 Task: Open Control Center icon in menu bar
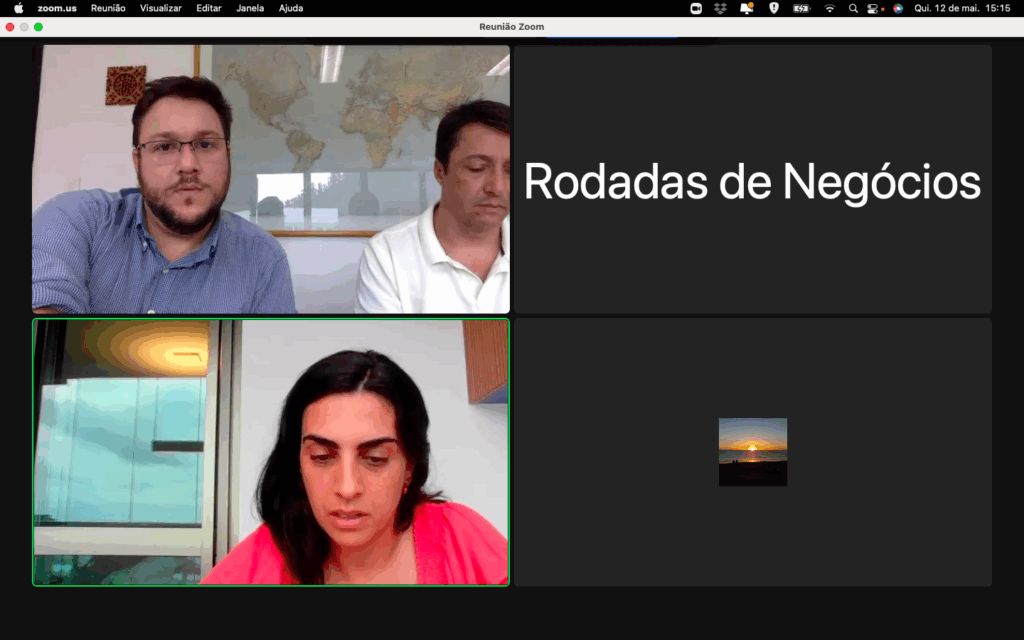tap(872, 8)
